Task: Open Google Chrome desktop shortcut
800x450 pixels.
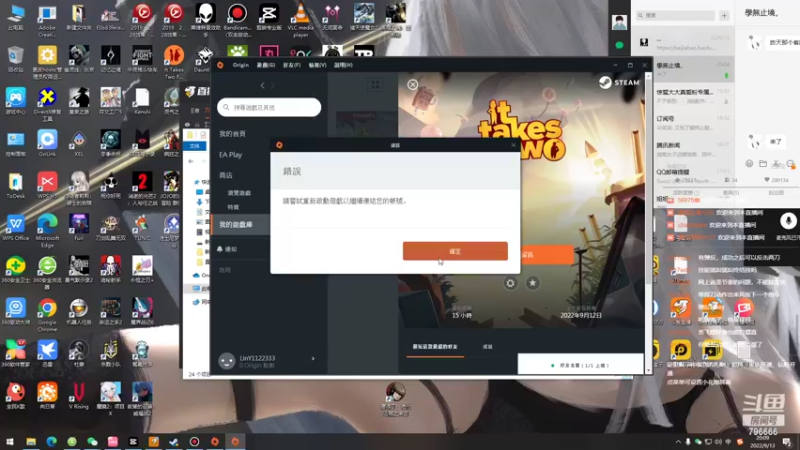Action: pos(47,315)
